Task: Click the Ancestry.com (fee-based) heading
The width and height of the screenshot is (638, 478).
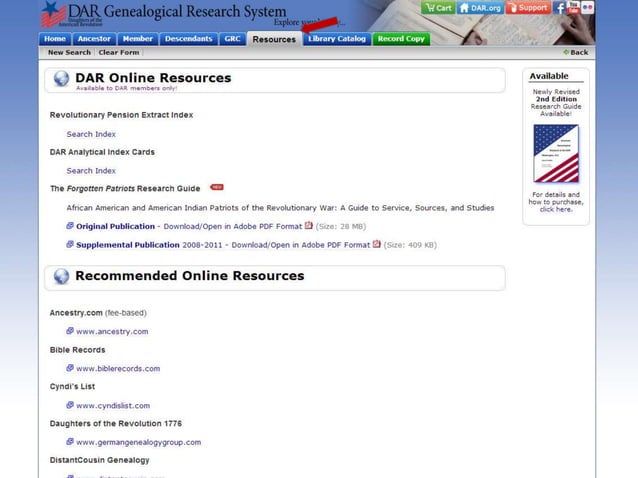Action: [x=98, y=313]
